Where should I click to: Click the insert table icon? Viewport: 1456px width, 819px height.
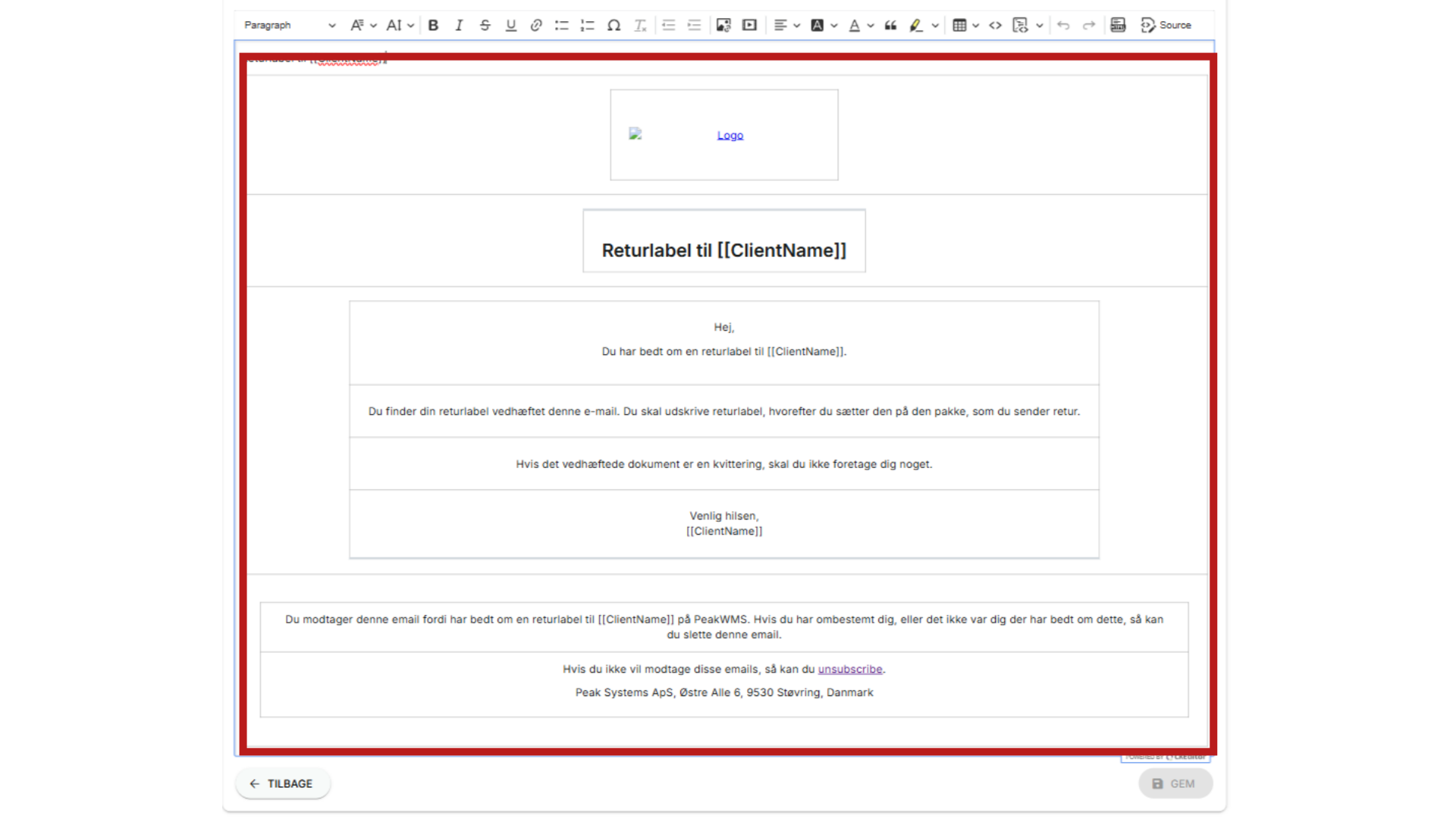tap(959, 25)
